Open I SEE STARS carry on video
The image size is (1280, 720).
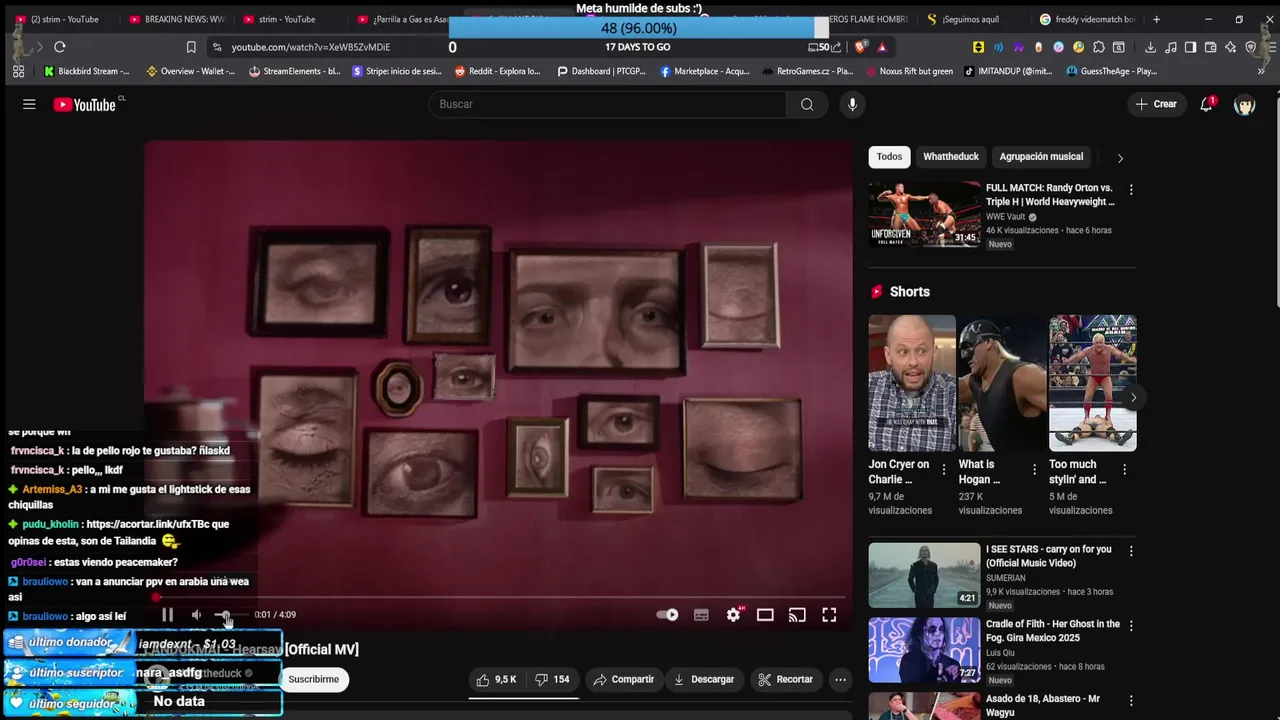[x=925, y=575]
